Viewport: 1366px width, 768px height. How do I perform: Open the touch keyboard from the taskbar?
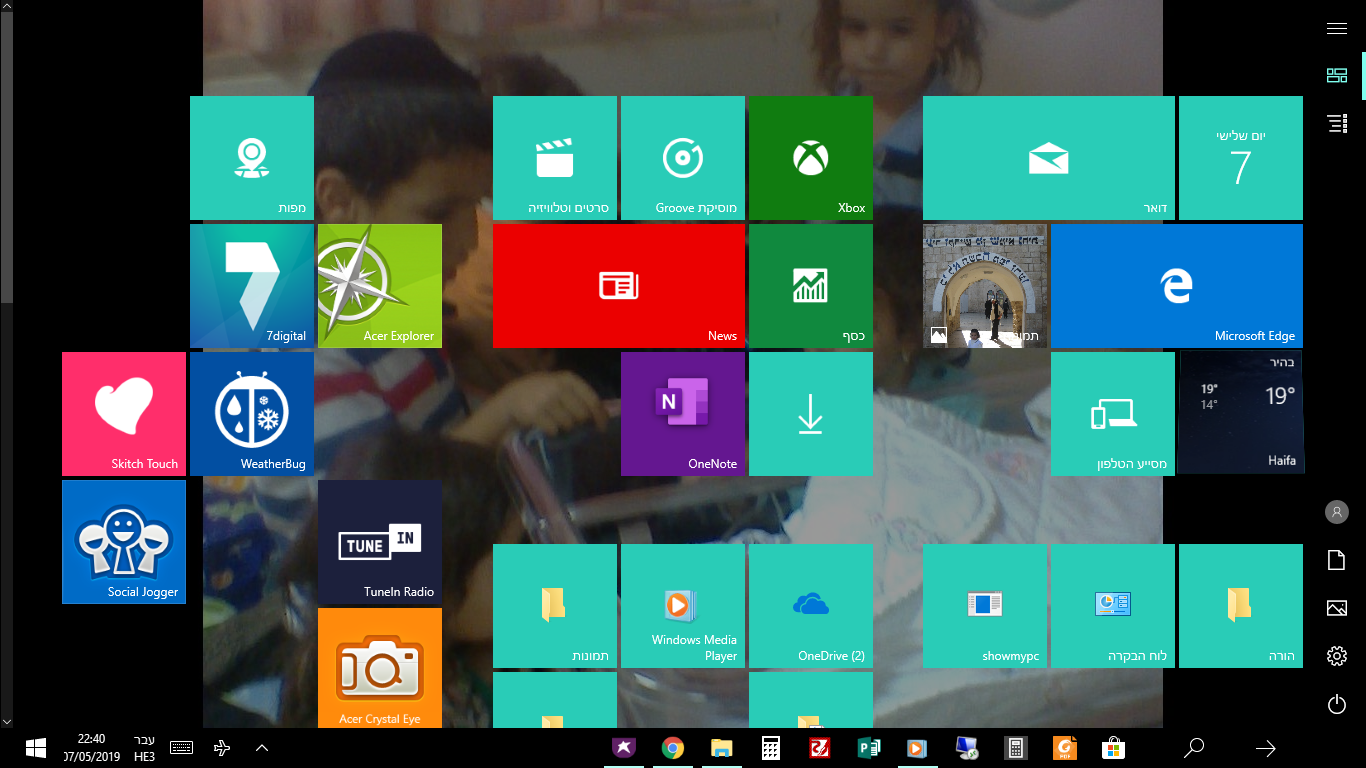coord(181,748)
